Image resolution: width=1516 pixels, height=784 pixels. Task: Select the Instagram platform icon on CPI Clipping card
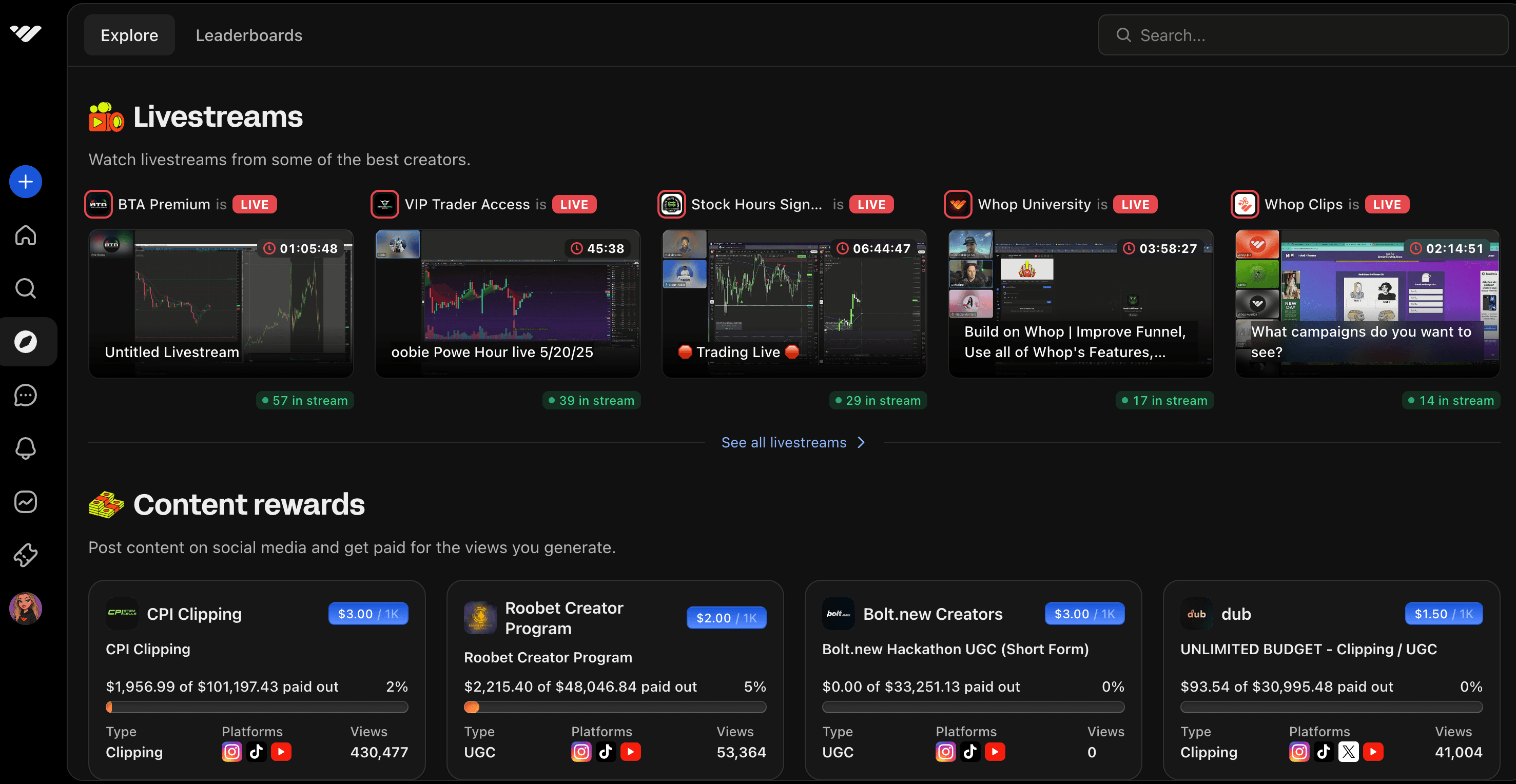coord(232,752)
